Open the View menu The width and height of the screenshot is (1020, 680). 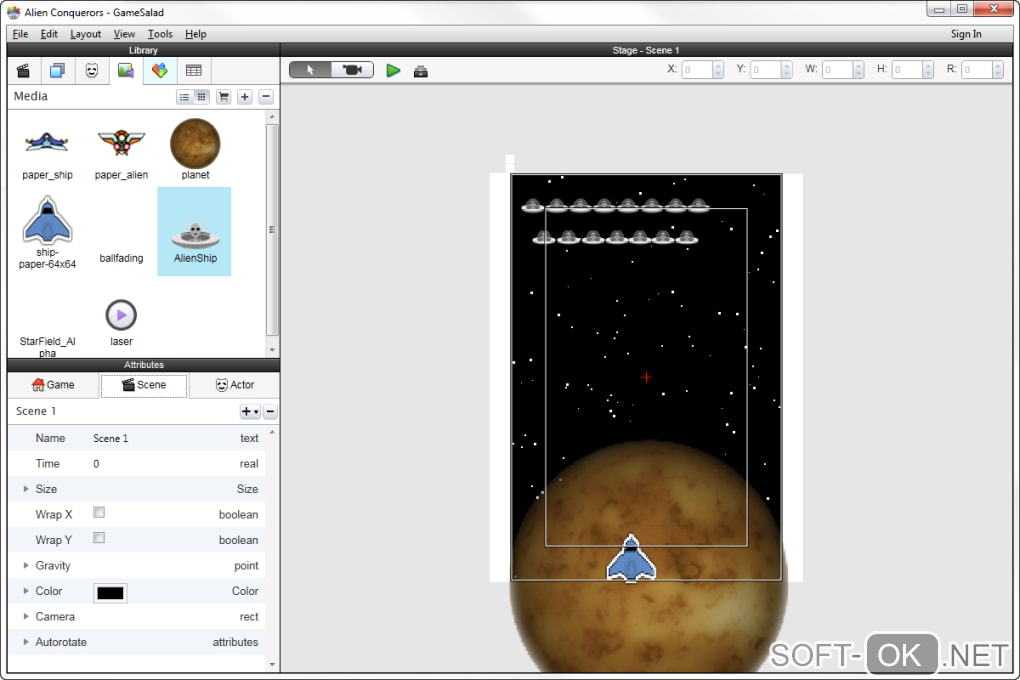tap(124, 34)
